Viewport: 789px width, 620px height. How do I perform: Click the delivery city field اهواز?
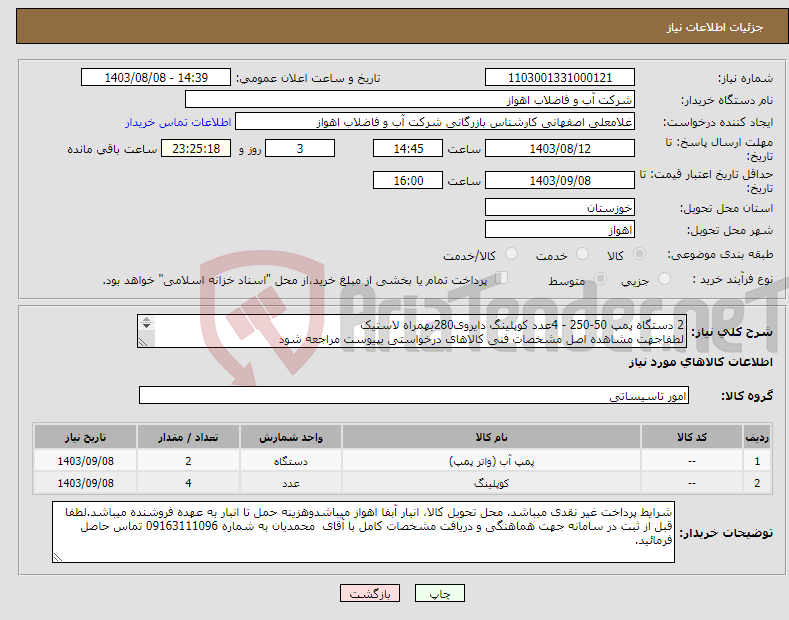560,229
